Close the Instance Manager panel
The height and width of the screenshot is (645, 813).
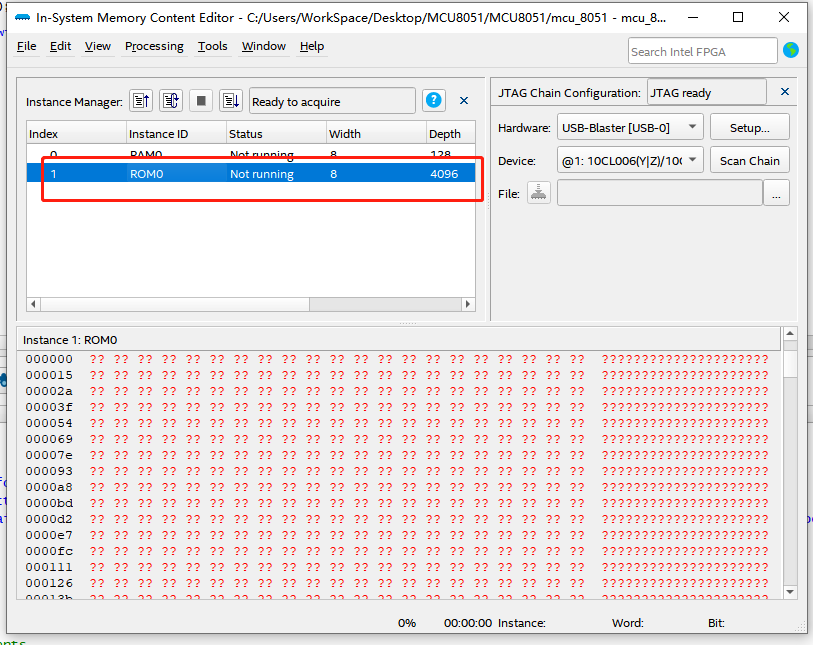point(464,101)
